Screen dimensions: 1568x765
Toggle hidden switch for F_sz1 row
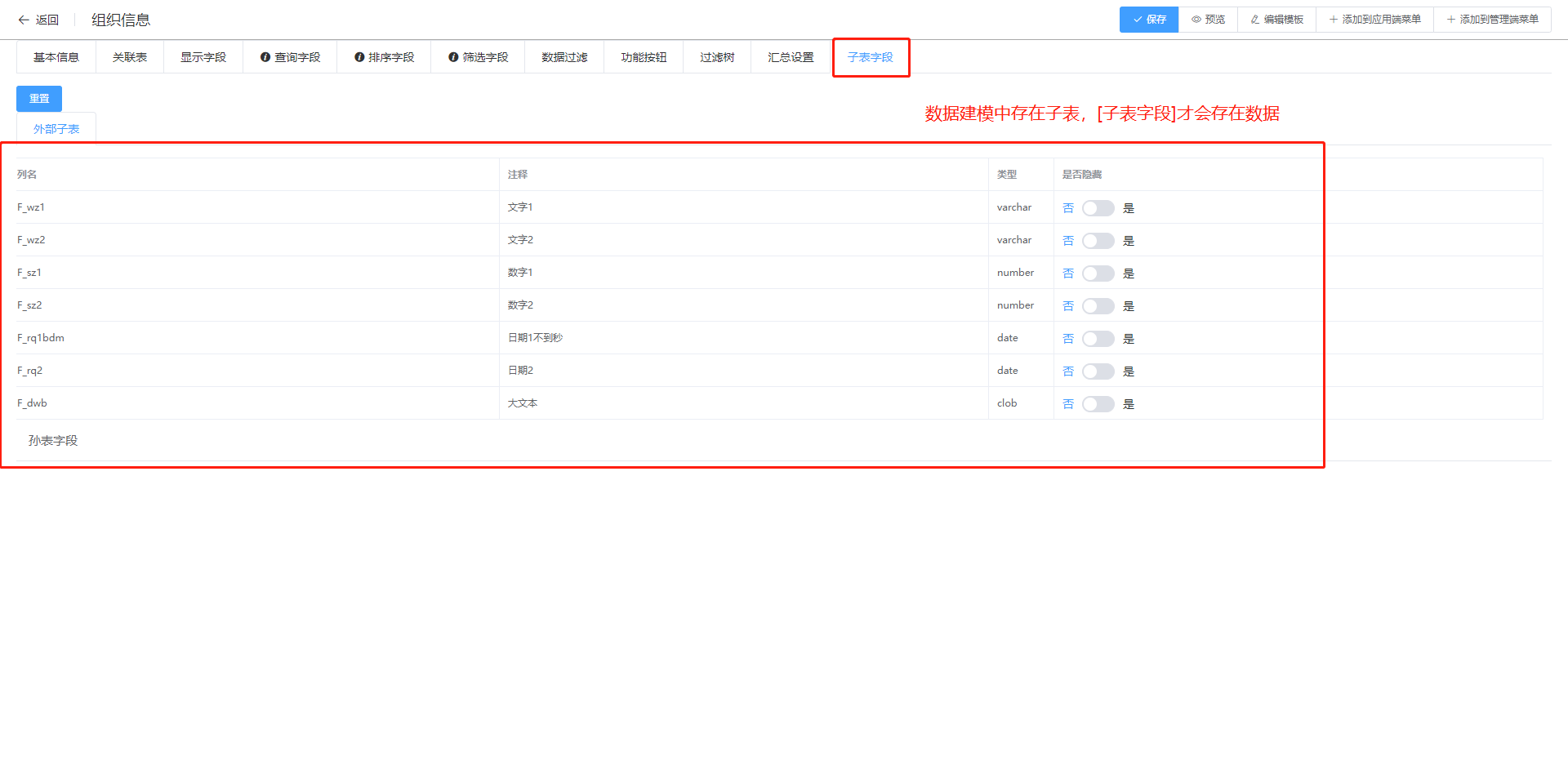point(1098,274)
